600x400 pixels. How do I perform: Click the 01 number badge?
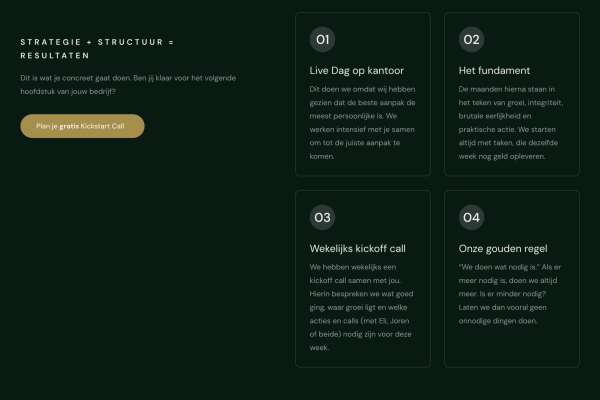[x=322, y=40]
